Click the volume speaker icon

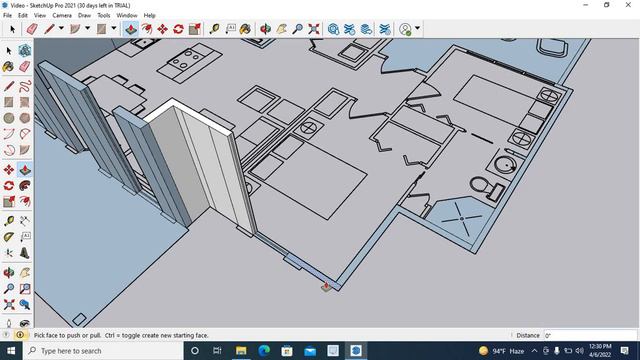[579, 351]
